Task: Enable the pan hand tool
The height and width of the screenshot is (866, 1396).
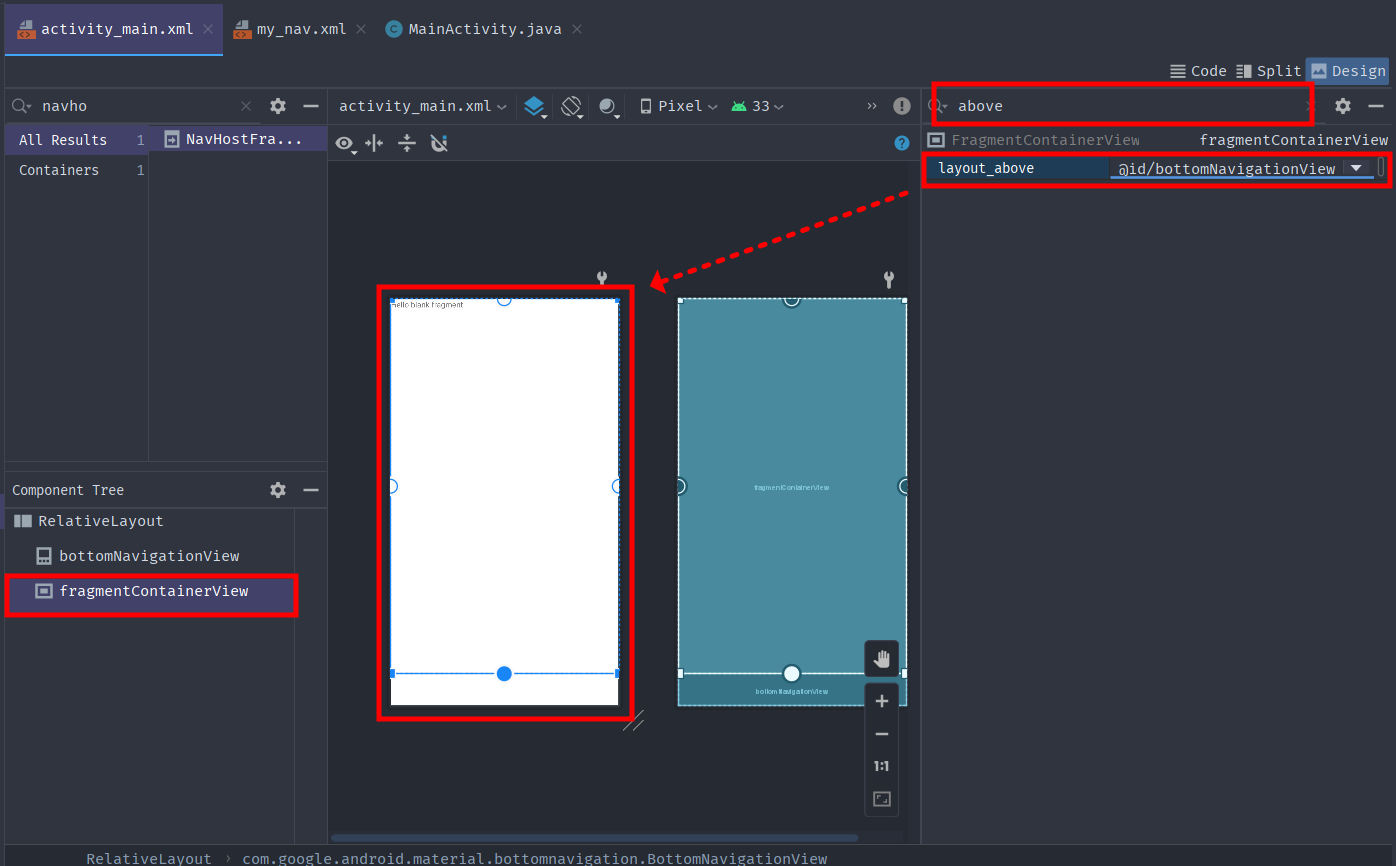Action: (x=882, y=659)
